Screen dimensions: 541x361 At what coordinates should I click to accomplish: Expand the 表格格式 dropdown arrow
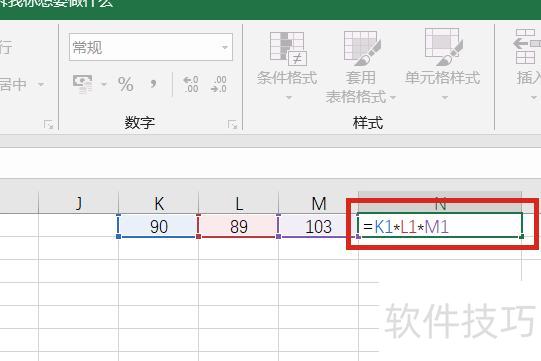(393, 98)
